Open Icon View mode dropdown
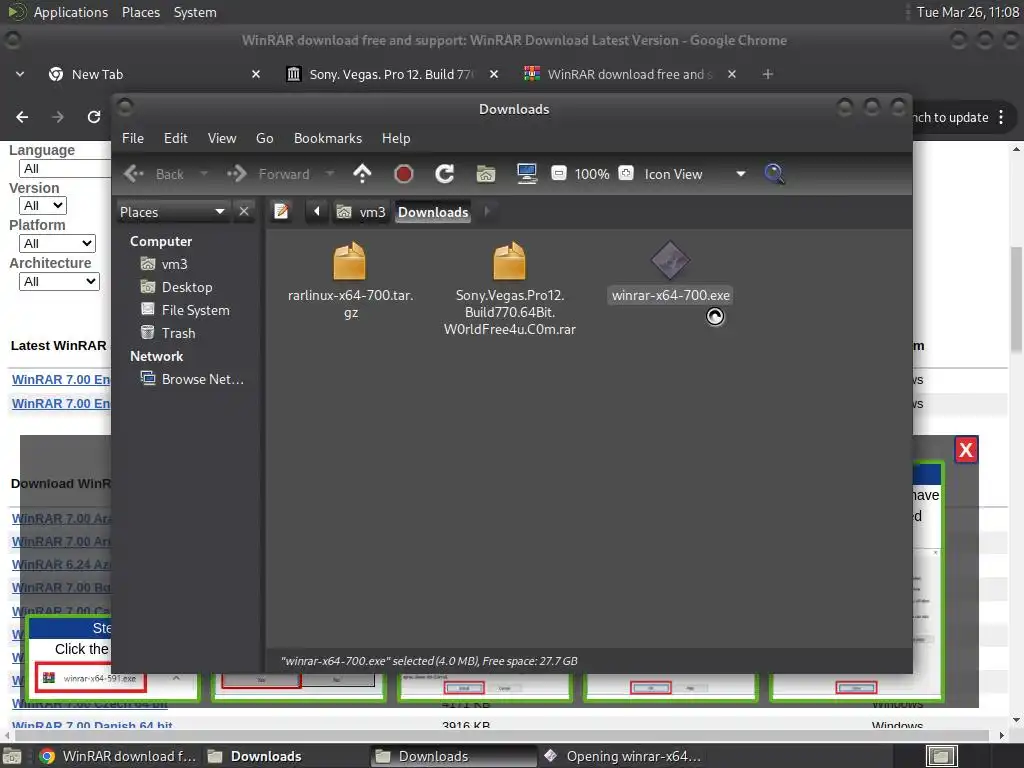 [695, 174]
